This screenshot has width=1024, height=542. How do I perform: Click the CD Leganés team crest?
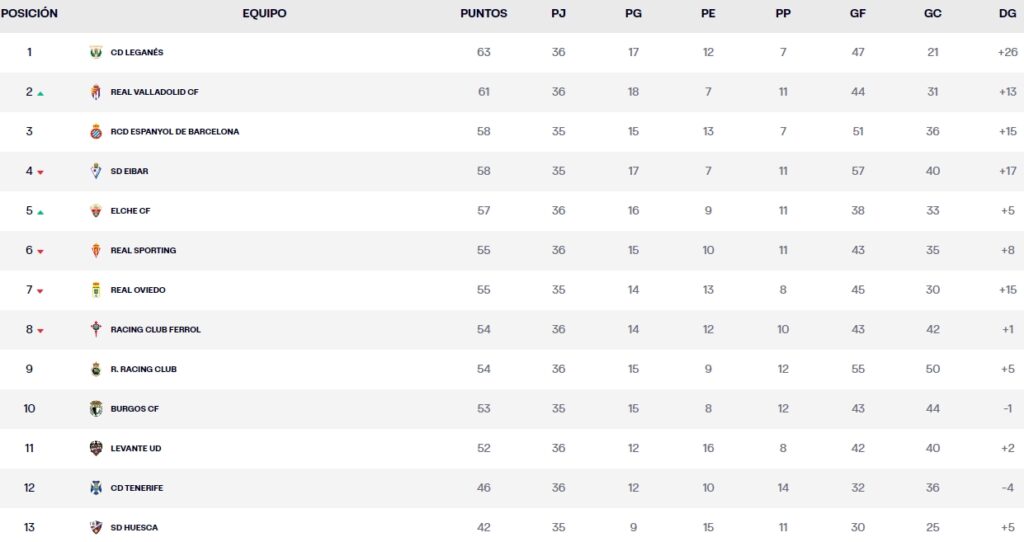pos(96,52)
